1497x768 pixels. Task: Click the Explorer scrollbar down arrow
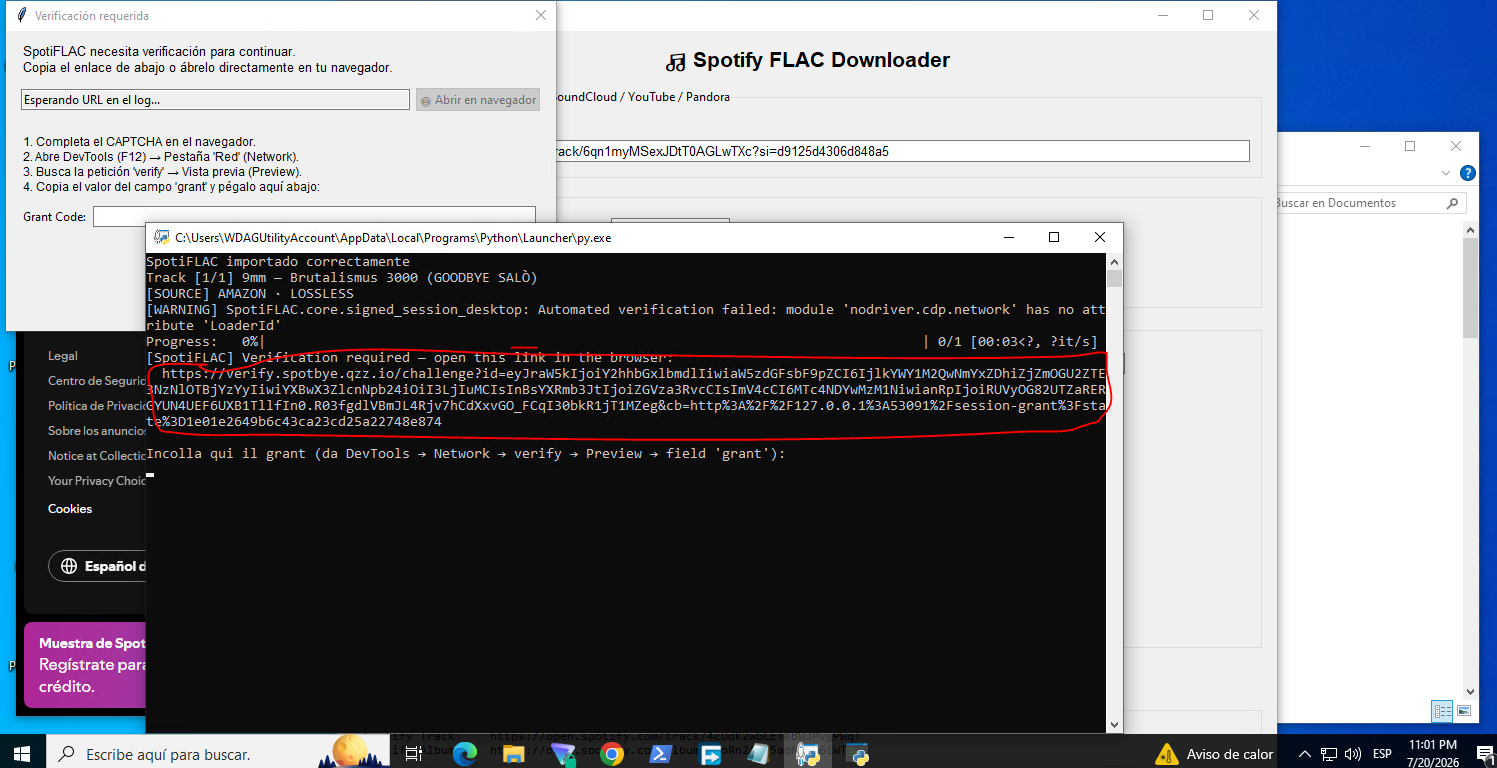click(1470, 690)
